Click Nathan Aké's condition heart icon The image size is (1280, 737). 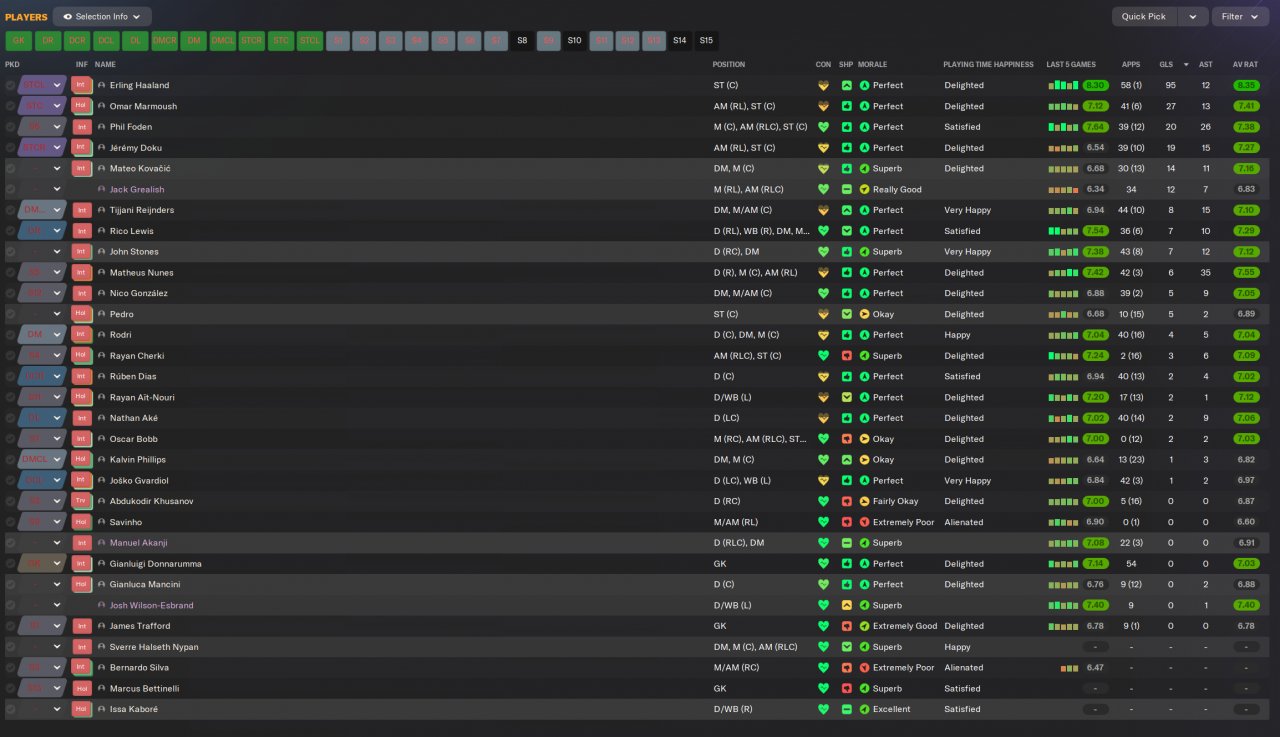coord(823,418)
